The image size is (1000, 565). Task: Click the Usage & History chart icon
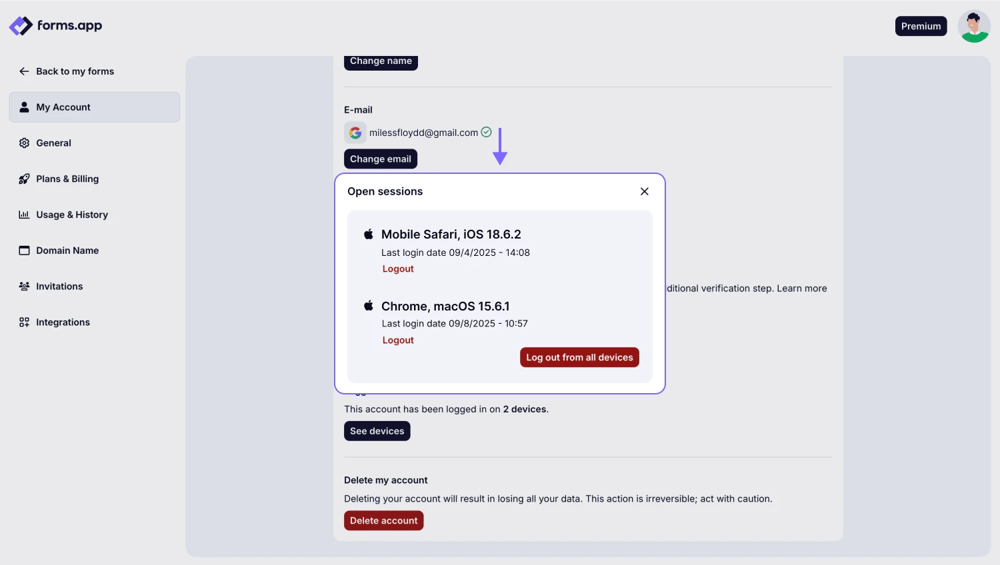point(24,215)
